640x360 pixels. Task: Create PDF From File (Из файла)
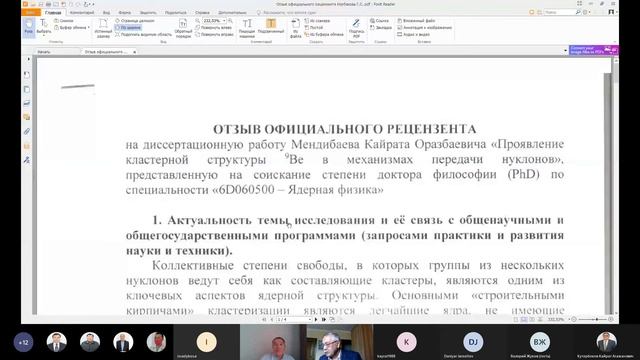coord(296,28)
